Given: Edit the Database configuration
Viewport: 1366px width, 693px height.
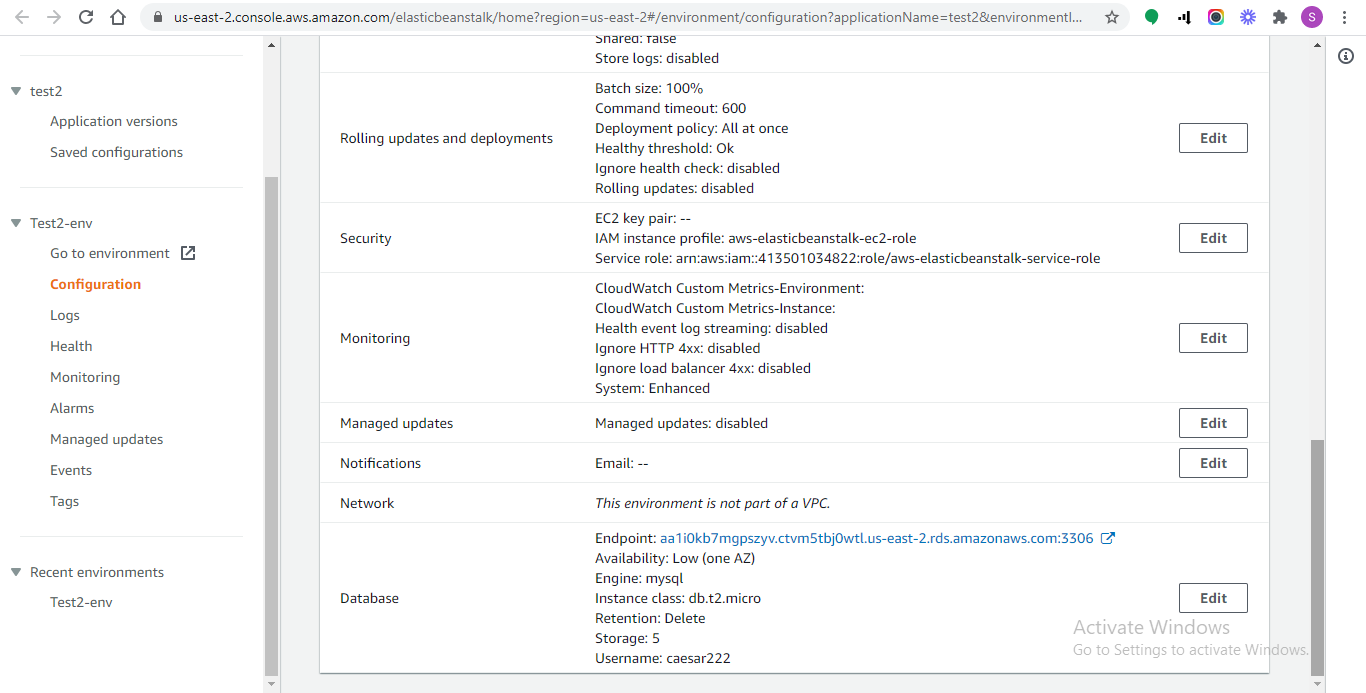Looking at the screenshot, I should [x=1213, y=597].
